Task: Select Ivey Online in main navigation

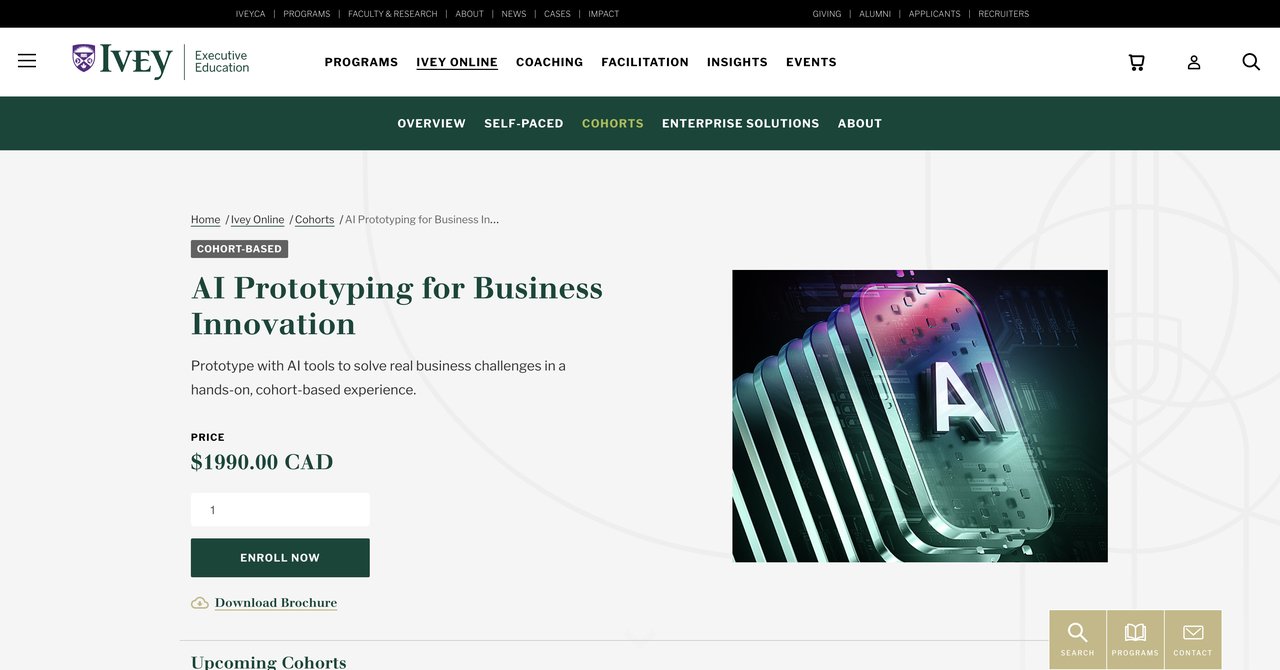Action: (457, 62)
